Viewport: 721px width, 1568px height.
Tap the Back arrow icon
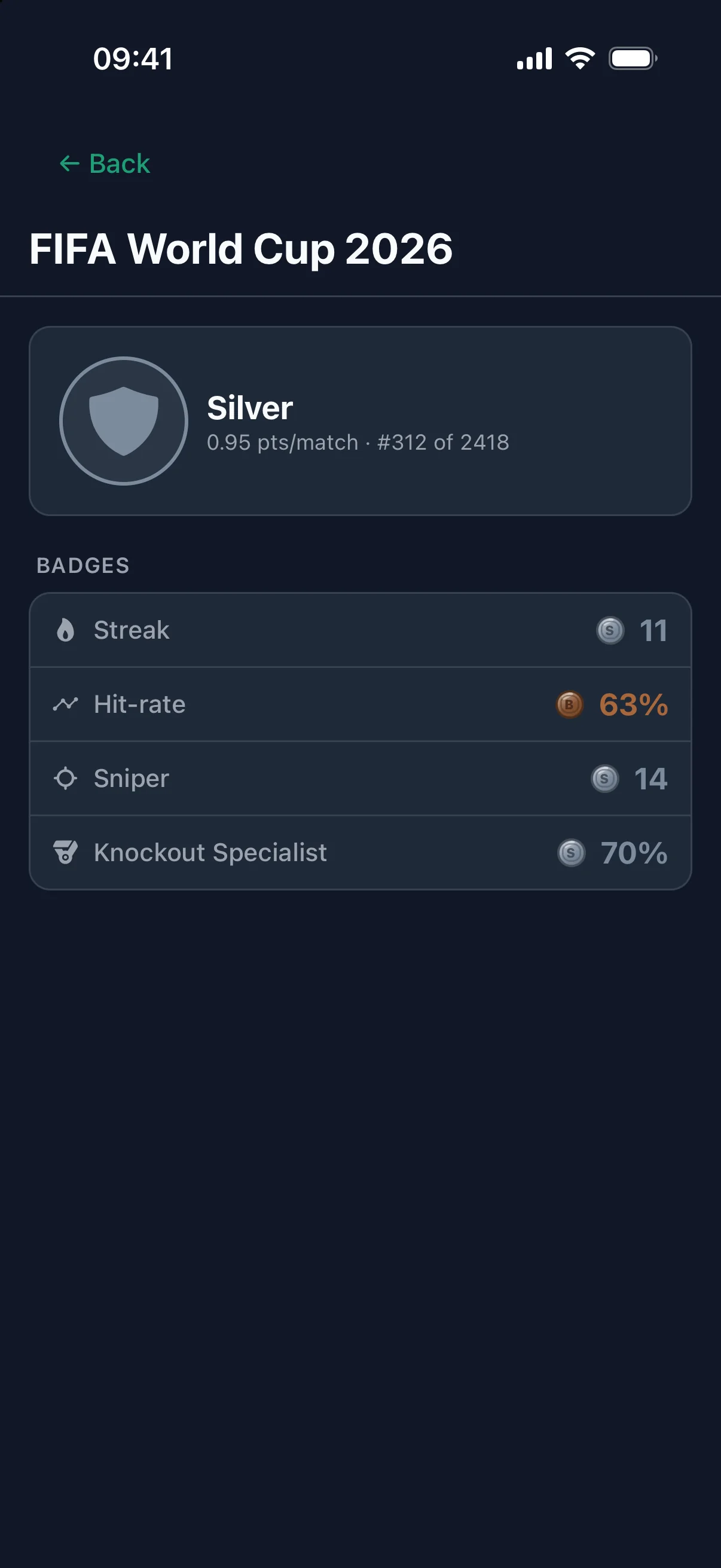[x=69, y=163]
